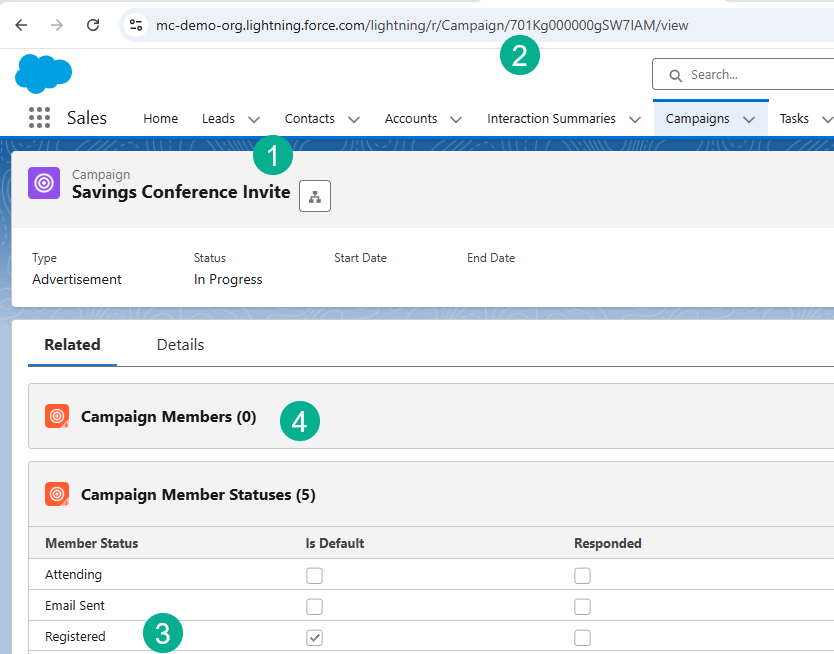Screen dimensions: 834x654
Task: Click the purple Campaign record icon
Action: (44, 183)
